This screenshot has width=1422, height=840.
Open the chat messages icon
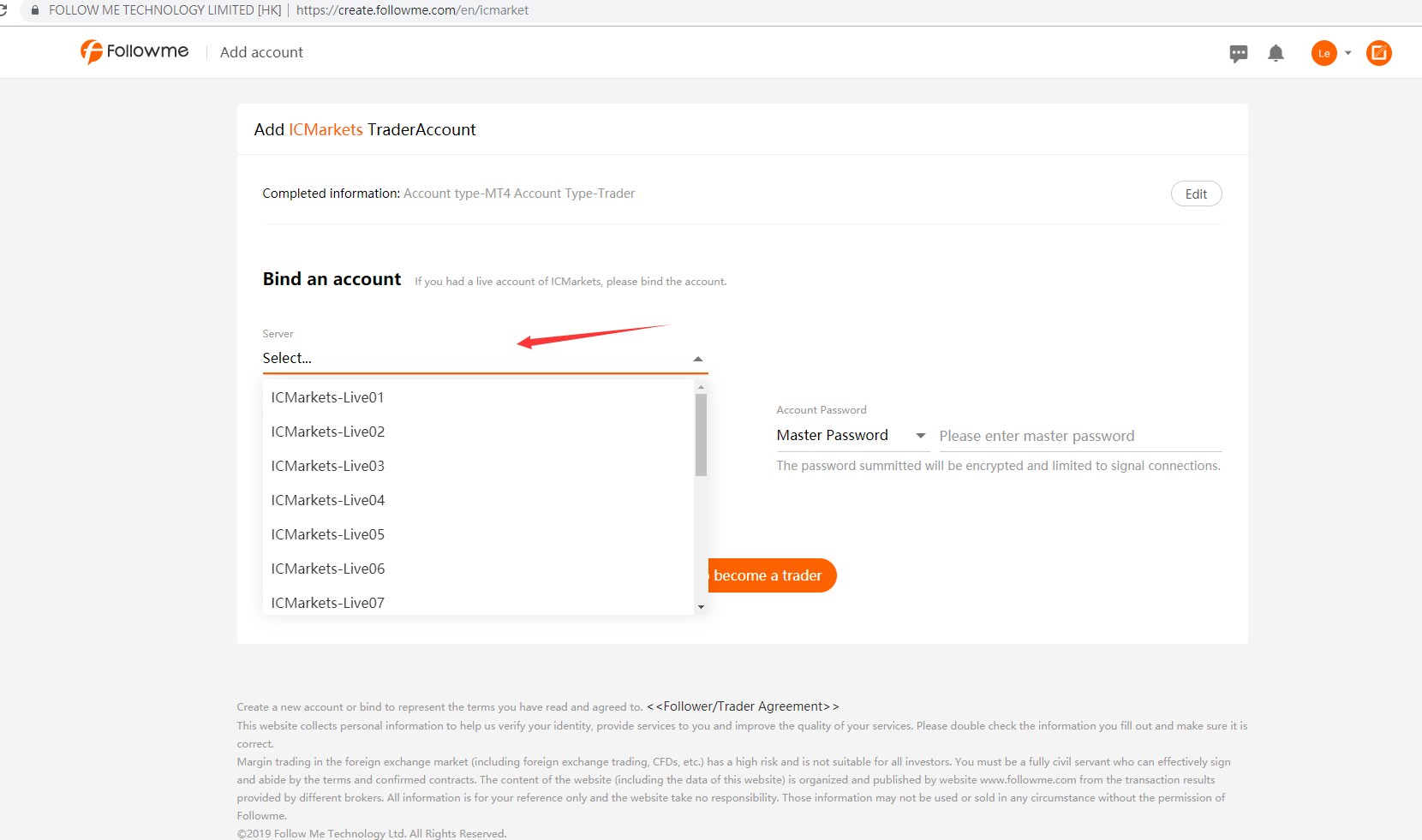point(1239,53)
